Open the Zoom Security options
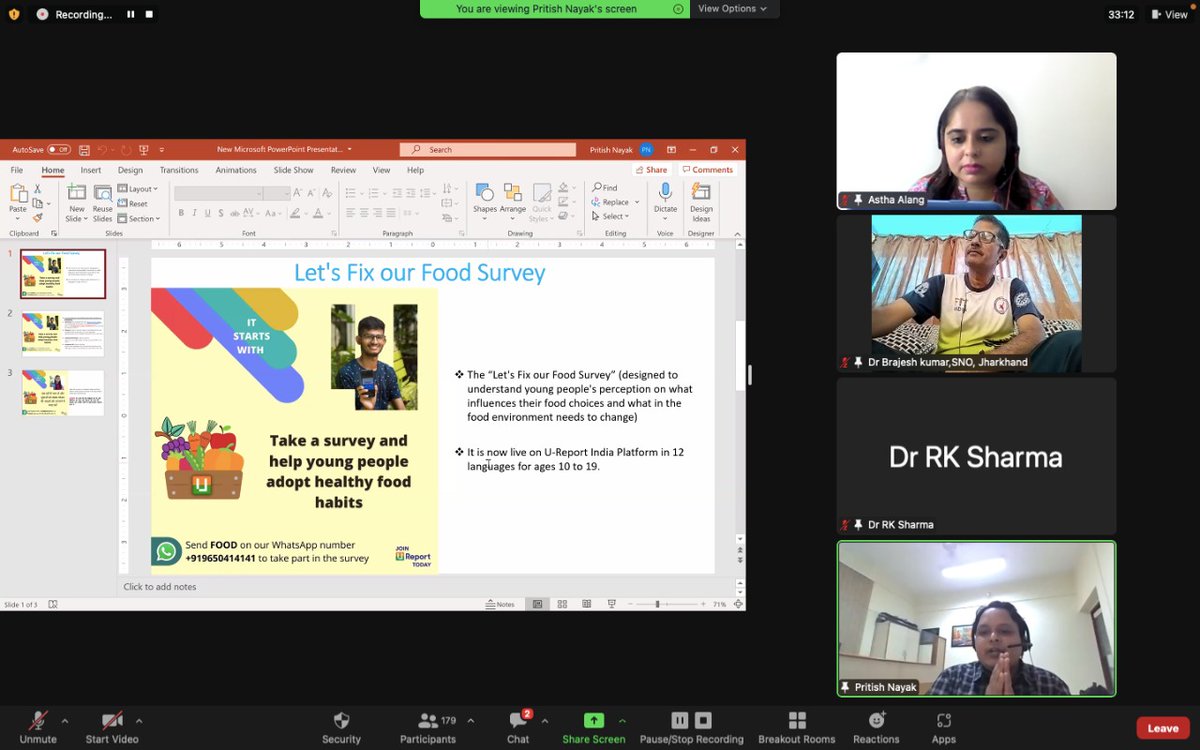The width and height of the screenshot is (1200, 750). point(341,727)
